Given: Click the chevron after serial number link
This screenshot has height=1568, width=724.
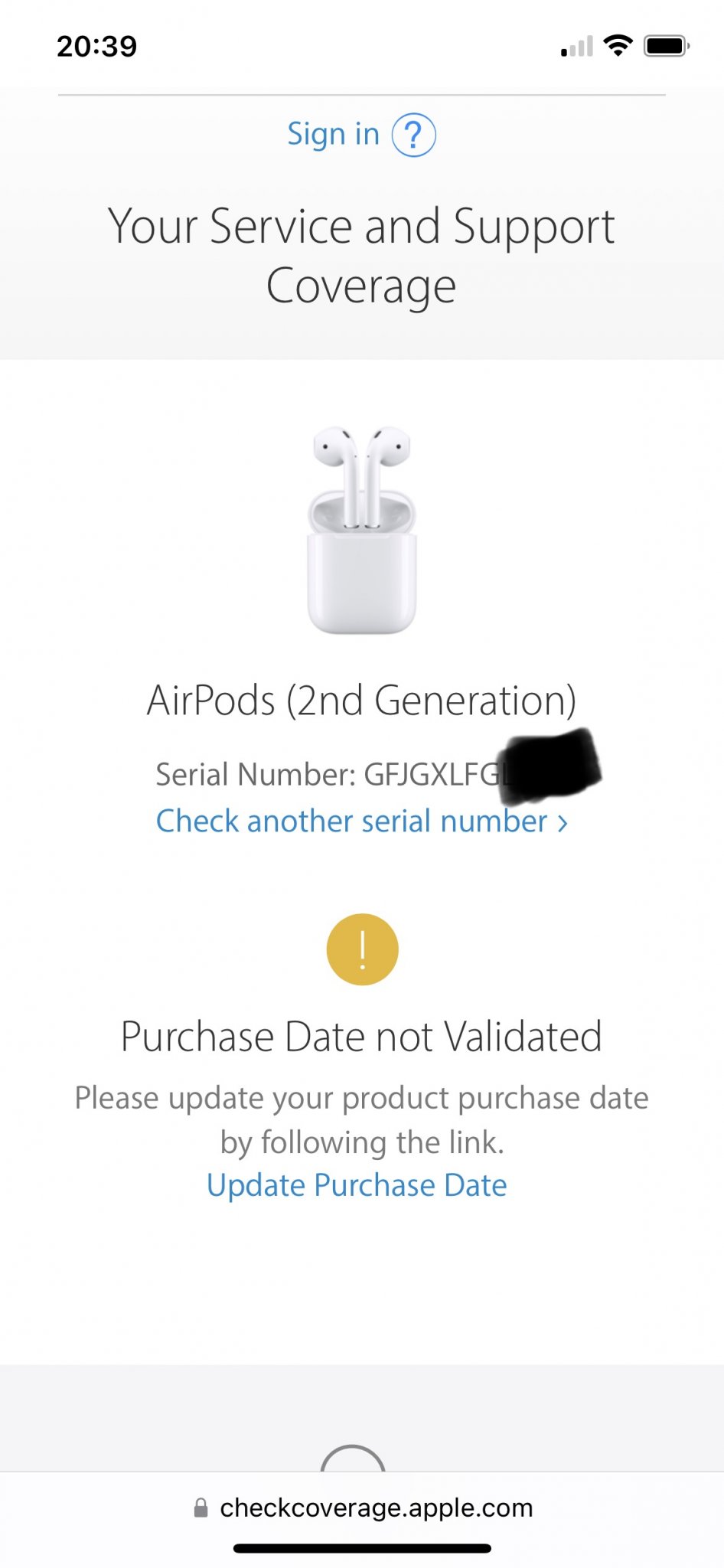Looking at the screenshot, I should tap(563, 823).
